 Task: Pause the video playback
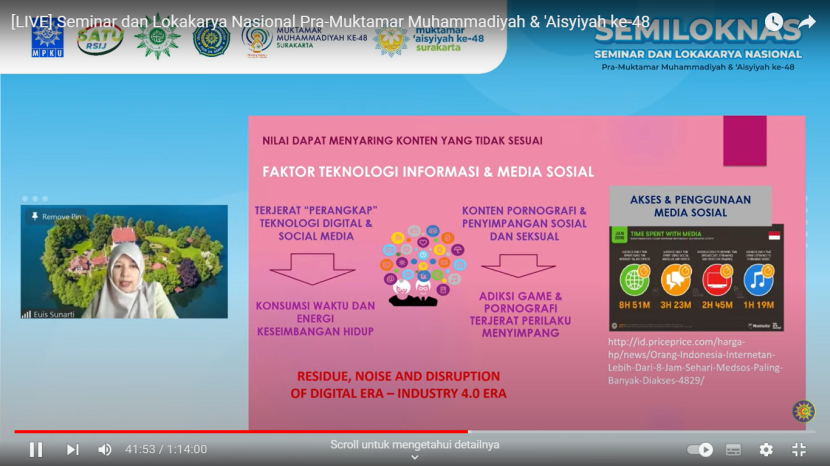click(x=36, y=450)
